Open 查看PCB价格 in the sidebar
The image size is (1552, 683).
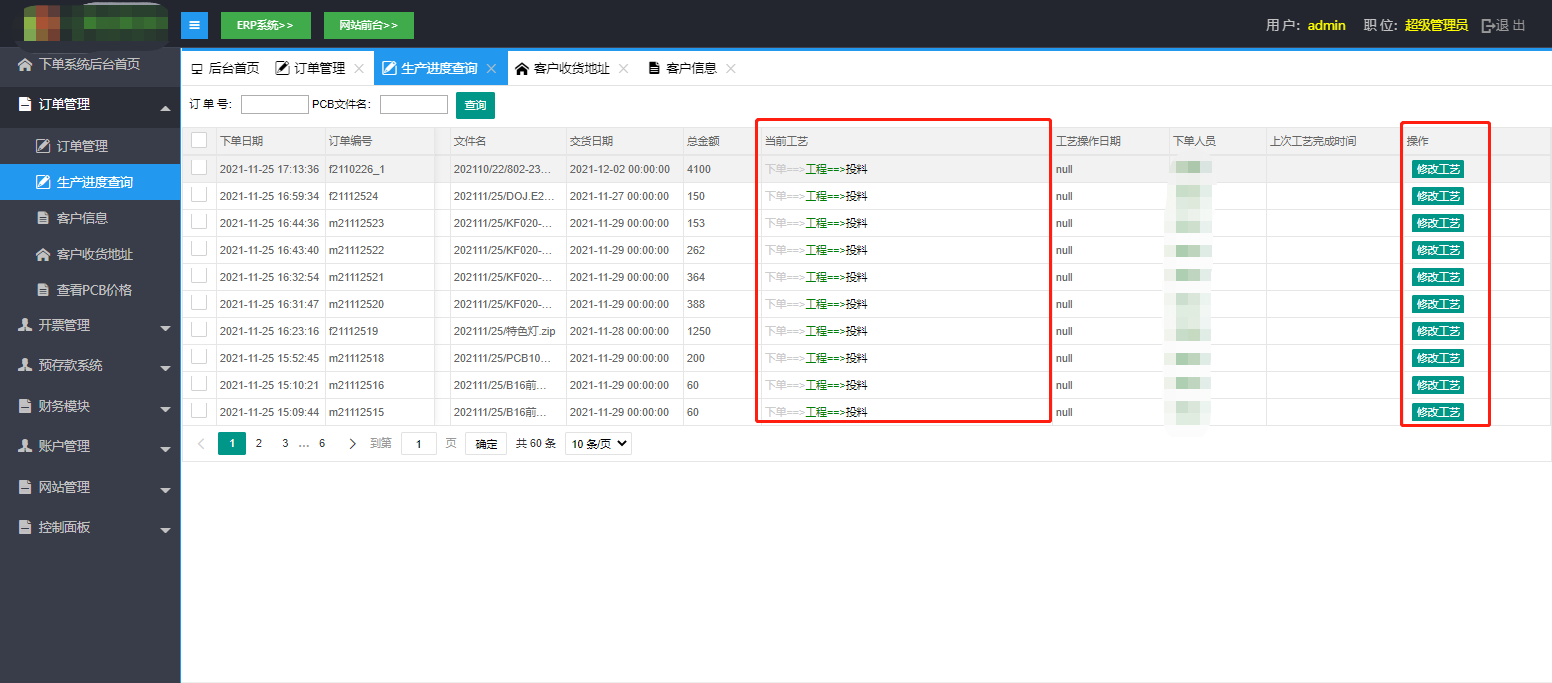(x=94, y=290)
